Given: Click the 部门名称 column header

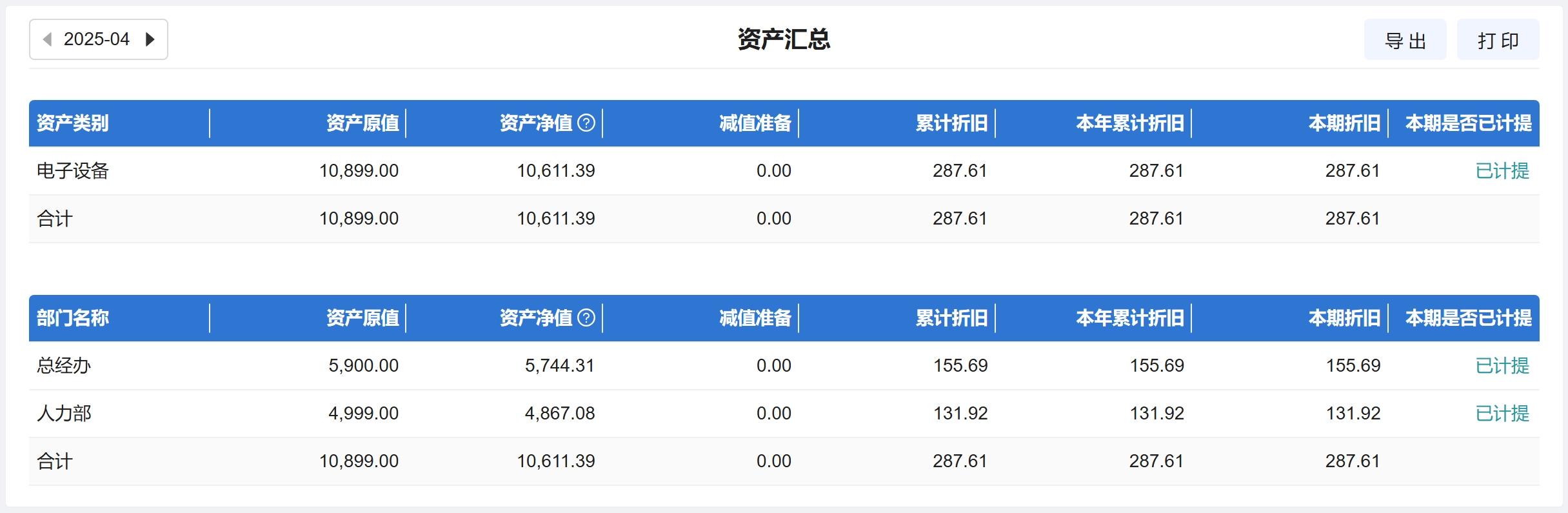Looking at the screenshot, I should pos(73,317).
